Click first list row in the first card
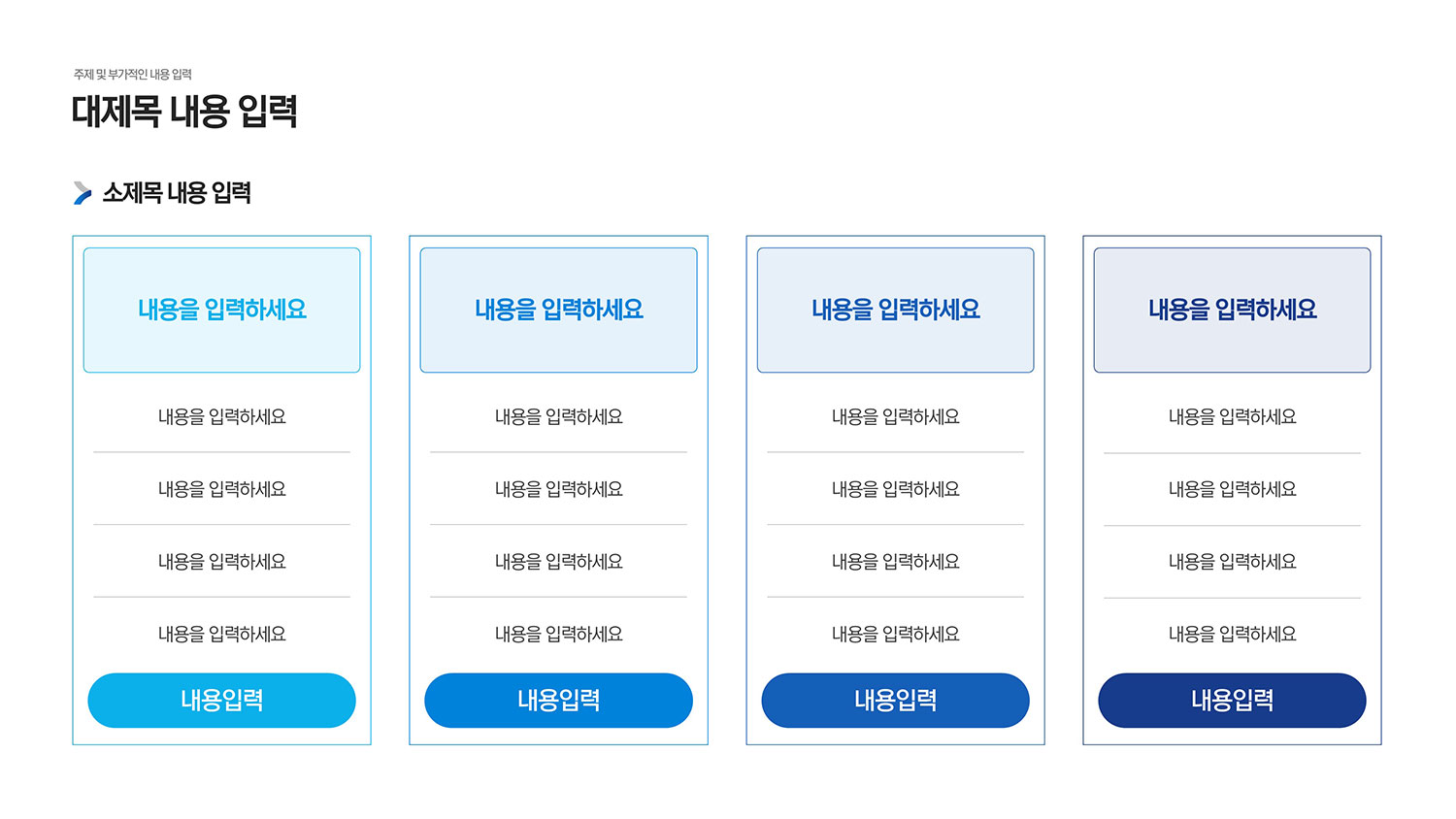1456x819 pixels. [221, 416]
